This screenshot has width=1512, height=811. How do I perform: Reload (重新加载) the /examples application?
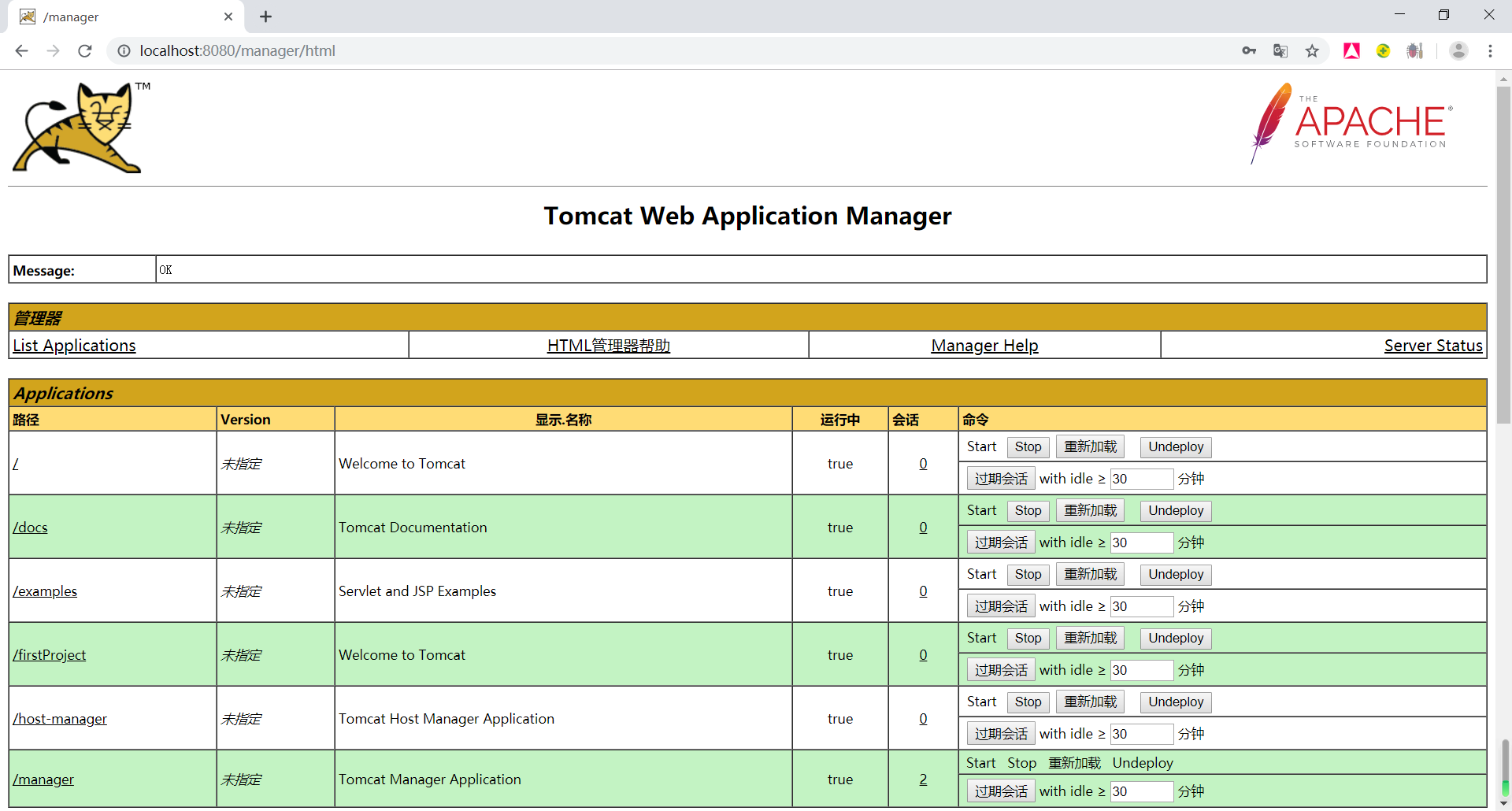[1090, 575]
